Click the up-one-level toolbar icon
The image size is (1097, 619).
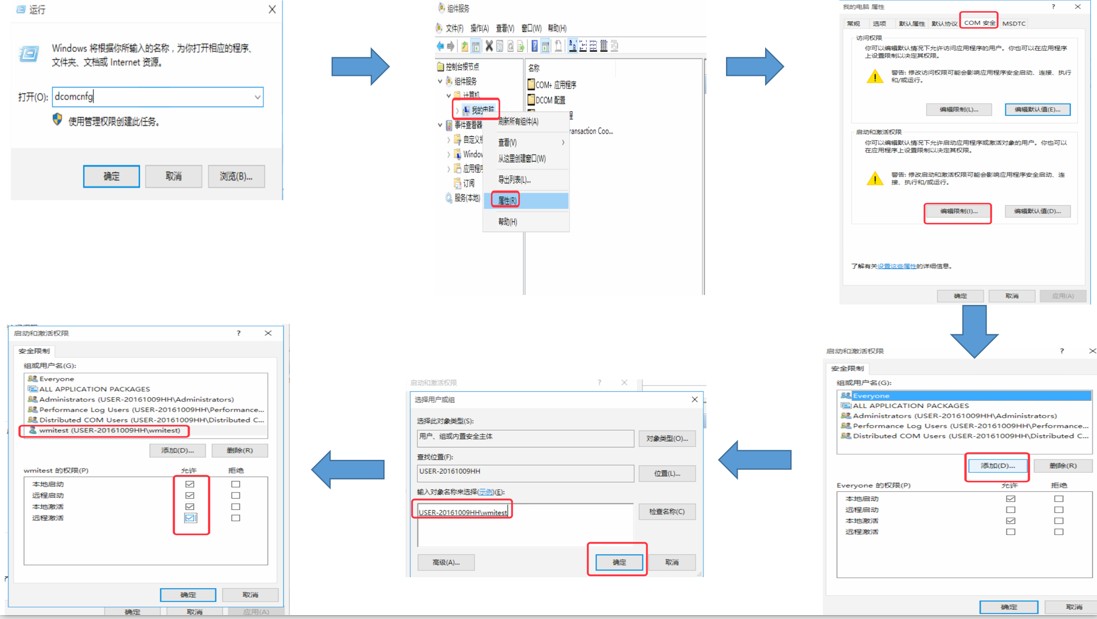464,46
